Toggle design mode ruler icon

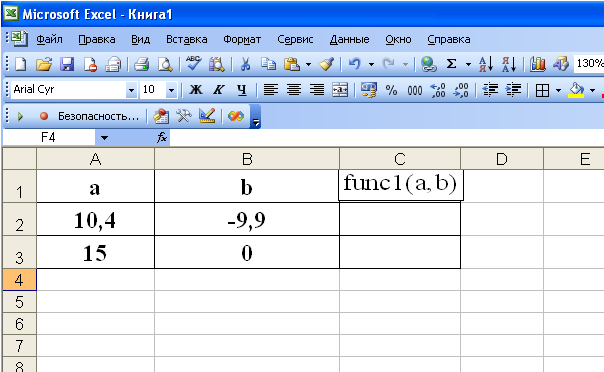[x=207, y=116]
